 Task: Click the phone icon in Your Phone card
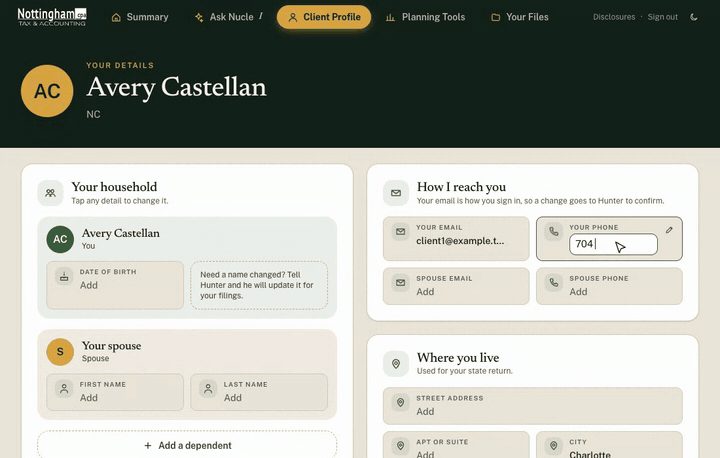click(x=554, y=232)
